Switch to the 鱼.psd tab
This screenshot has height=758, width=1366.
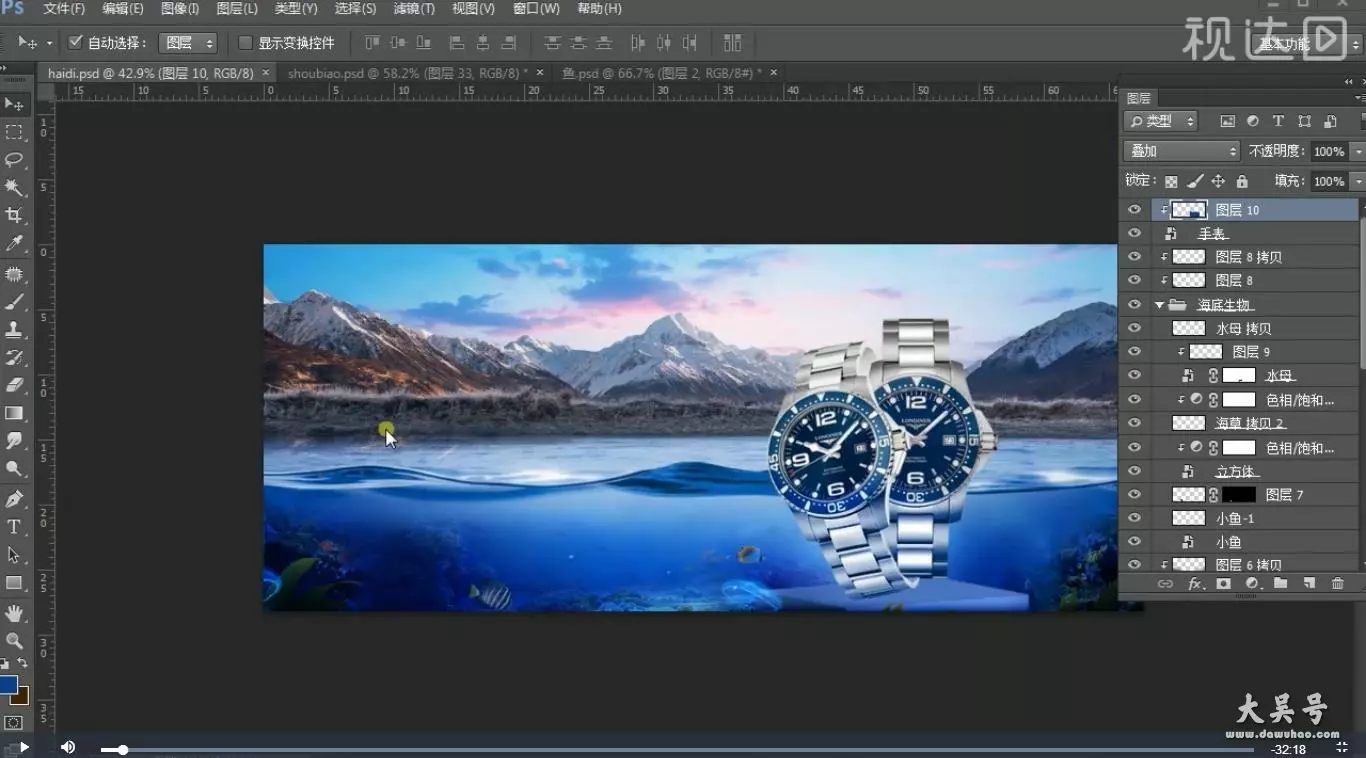tap(662, 73)
